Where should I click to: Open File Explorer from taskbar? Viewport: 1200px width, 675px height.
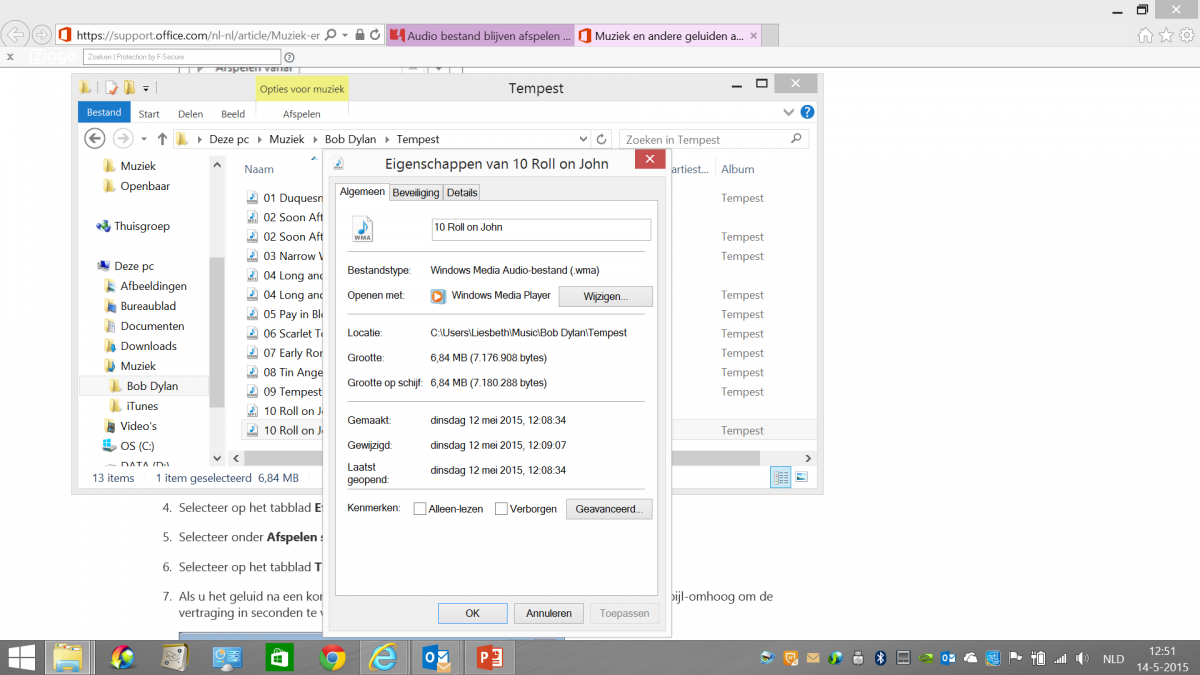click(x=68, y=658)
